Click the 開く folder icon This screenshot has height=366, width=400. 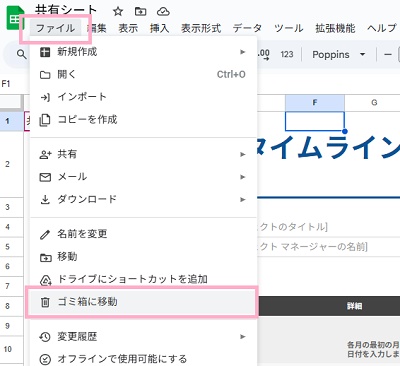pyautogui.click(x=45, y=75)
